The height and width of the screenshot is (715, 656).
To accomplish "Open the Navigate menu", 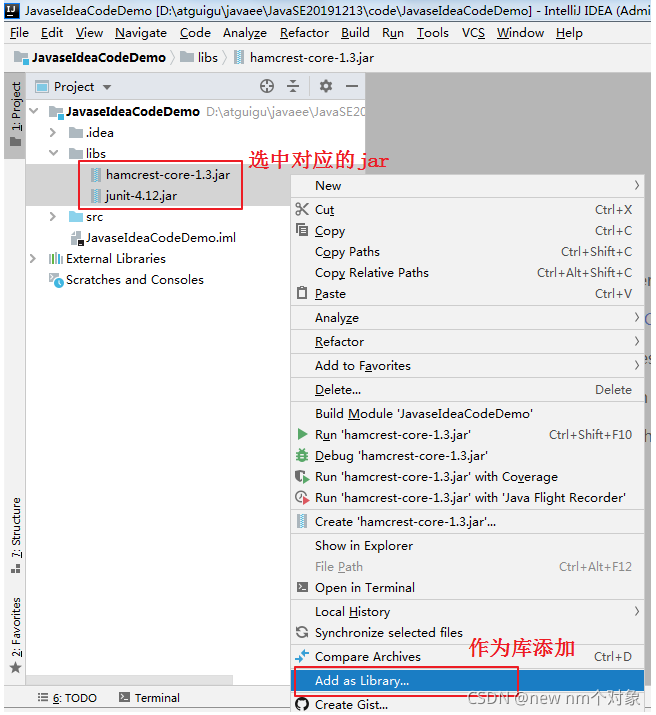I will tap(141, 33).
